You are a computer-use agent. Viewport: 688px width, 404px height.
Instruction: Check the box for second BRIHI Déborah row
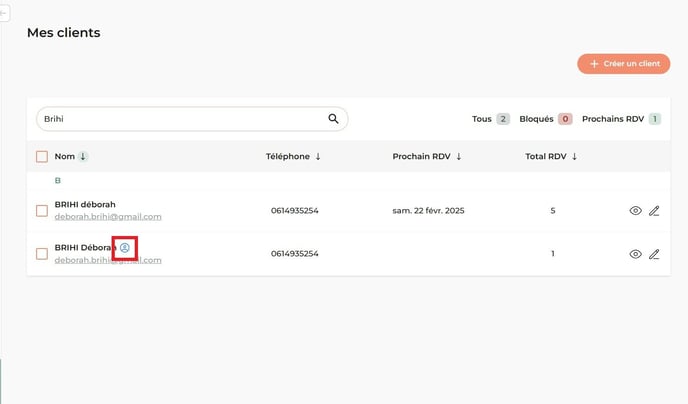click(x=42, y=254)
